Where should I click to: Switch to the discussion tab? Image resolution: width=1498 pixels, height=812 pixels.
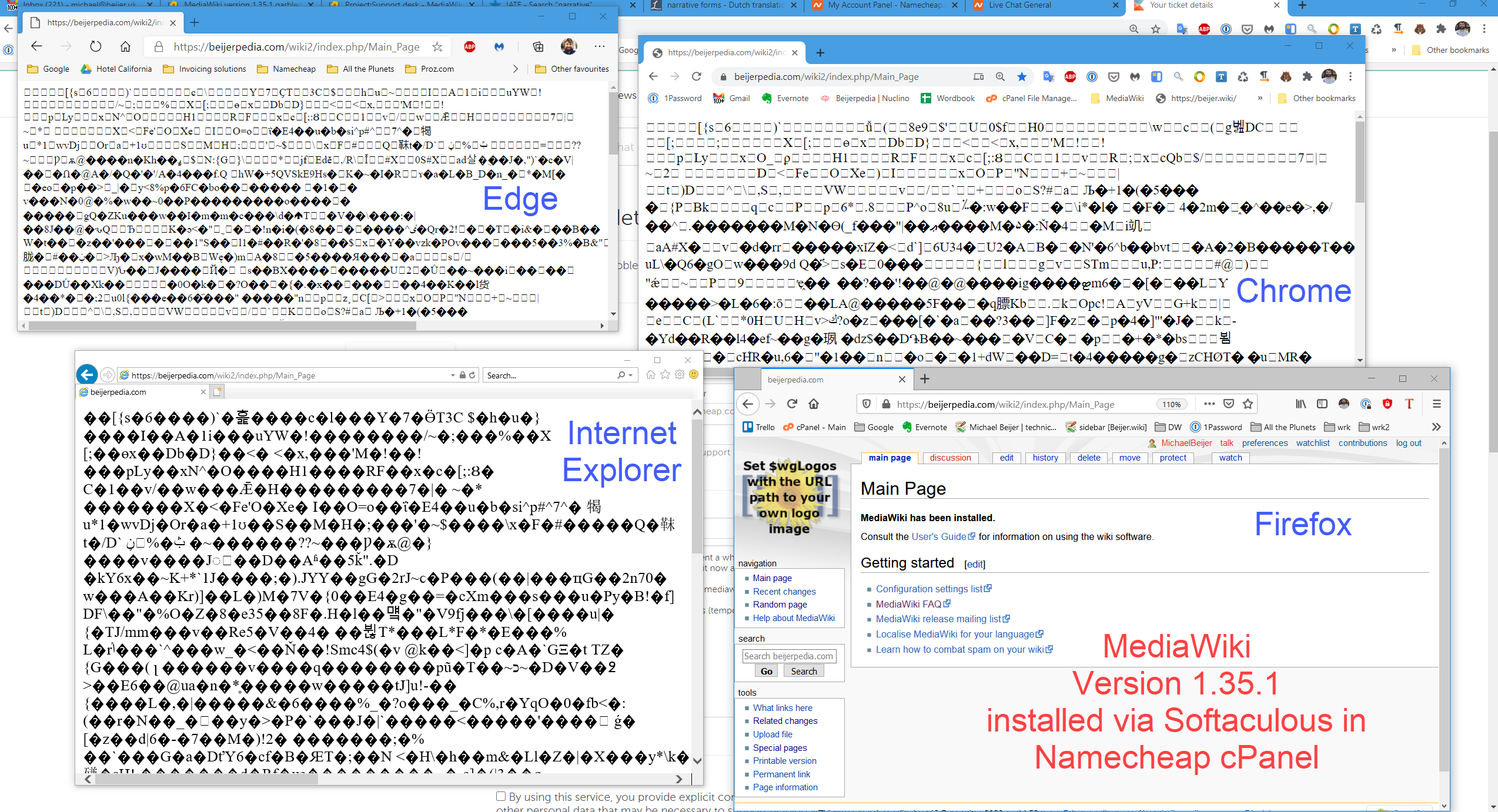click(950, 458)
